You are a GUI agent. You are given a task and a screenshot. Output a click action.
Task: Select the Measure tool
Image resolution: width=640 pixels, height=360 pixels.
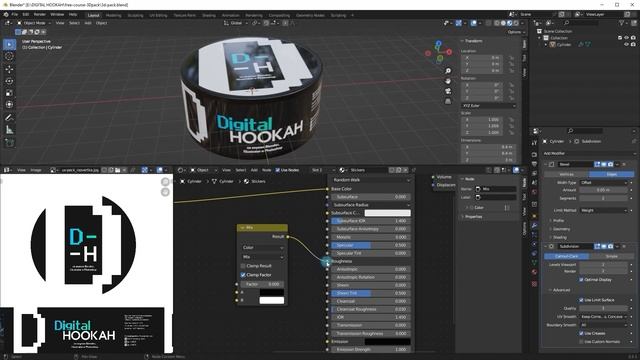tap(9, 130)
